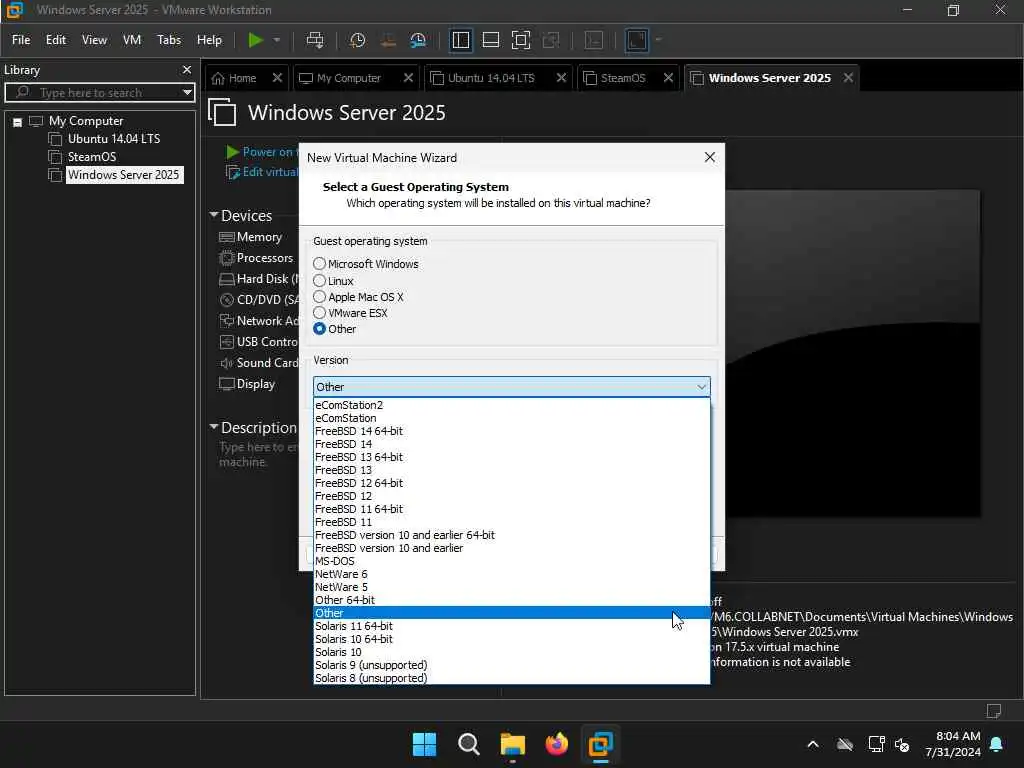Open the power options arrow next to play

(277, 40)
